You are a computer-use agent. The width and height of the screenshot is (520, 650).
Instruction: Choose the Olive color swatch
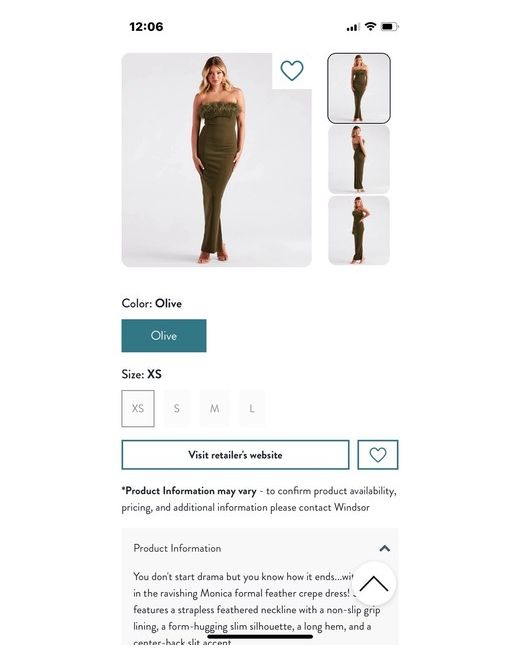[x=164, y=335]
